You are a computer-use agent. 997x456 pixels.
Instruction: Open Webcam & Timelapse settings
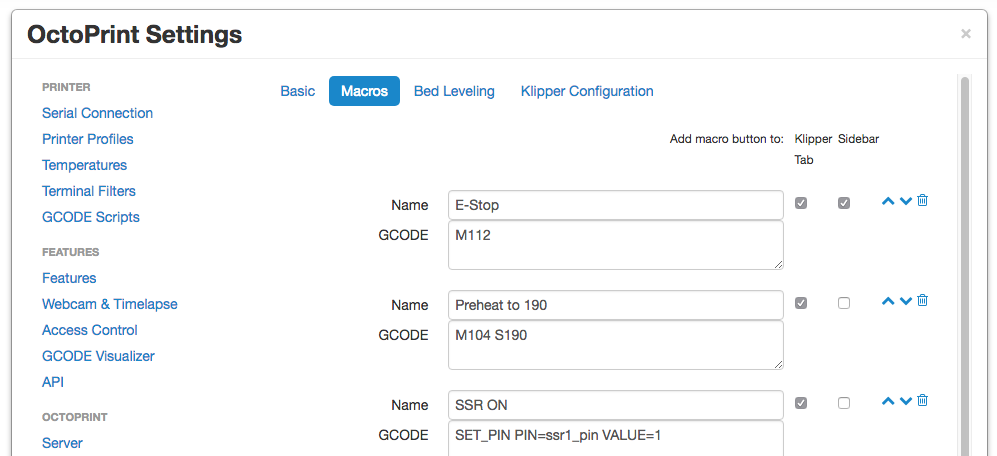[x=110, y=305]
